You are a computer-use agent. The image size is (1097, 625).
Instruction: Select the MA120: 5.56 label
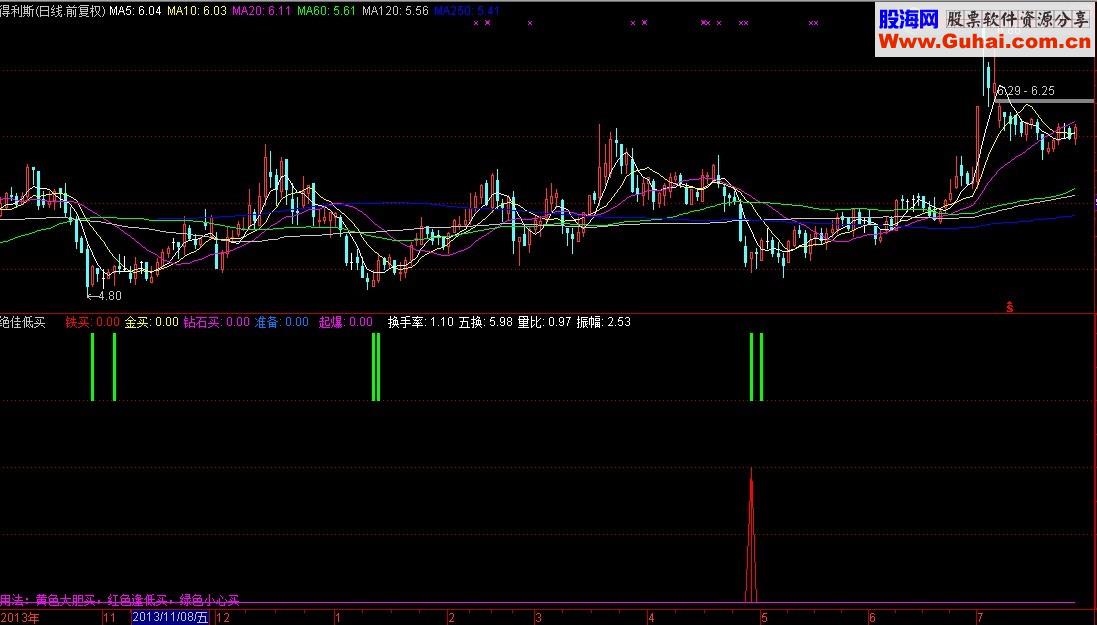tap(395, 11)
